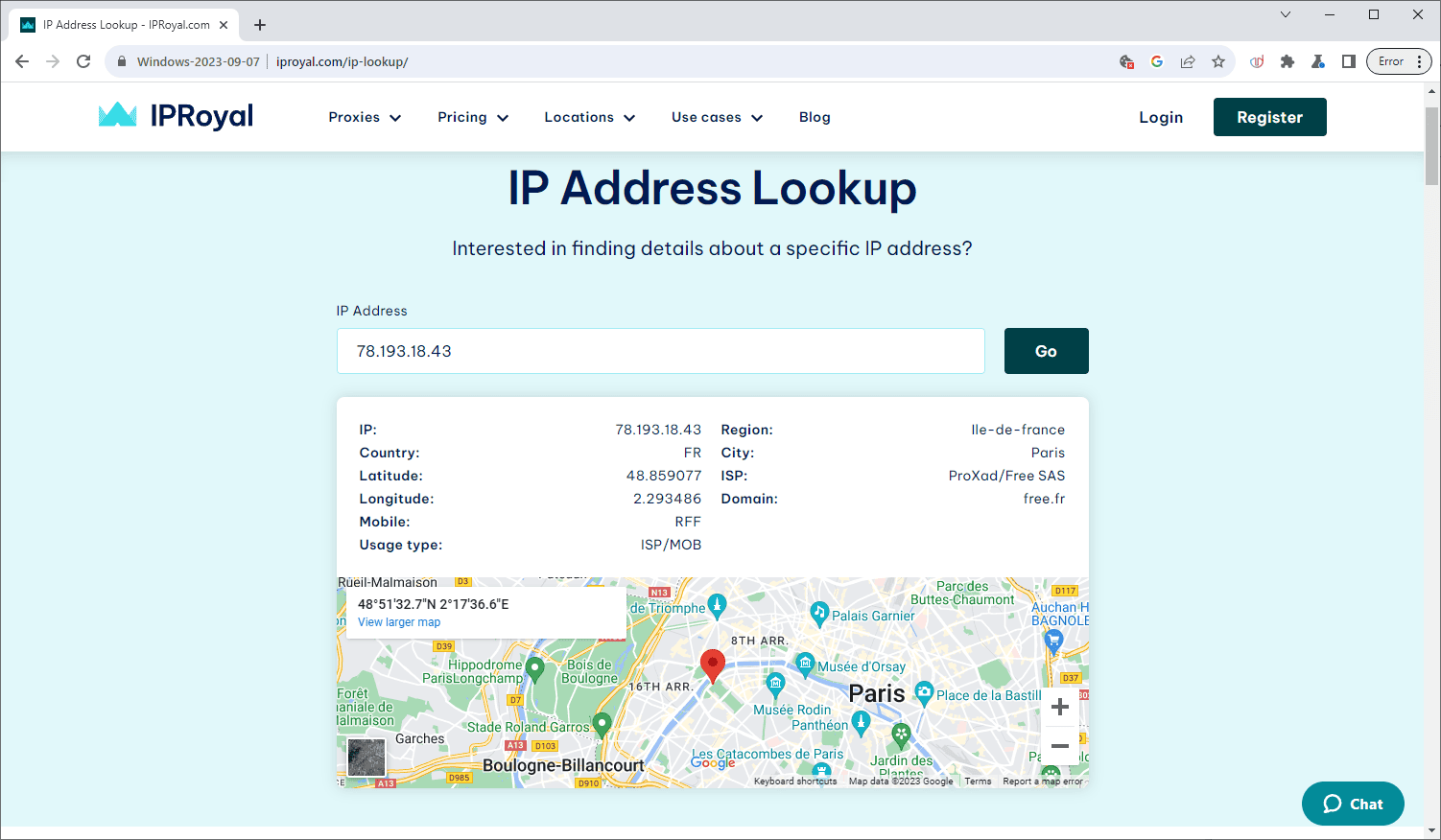Screen dimensions: 1441x840
Task: Click the domain value free.fr
Action: [1044, 499]
